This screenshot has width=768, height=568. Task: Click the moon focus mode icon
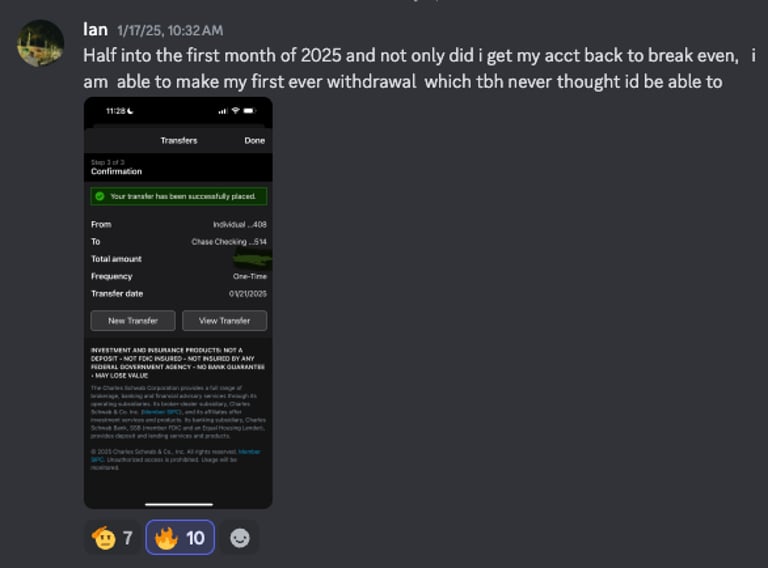[130, 111]
